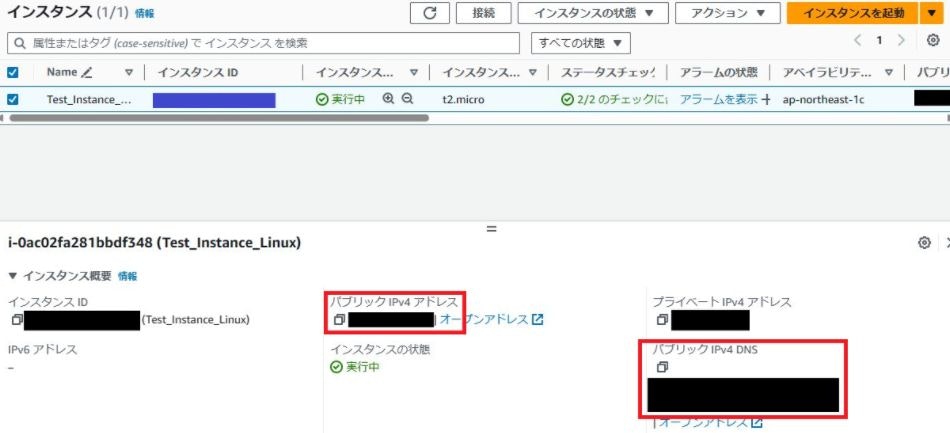
Task: Open the すべての状態 filter dropdown
Action: (x=581, y=43)
